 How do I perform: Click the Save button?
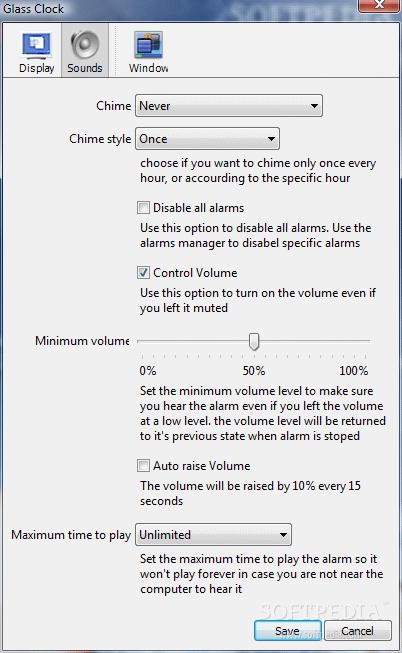pyautogui.click(x=287, y=631)
